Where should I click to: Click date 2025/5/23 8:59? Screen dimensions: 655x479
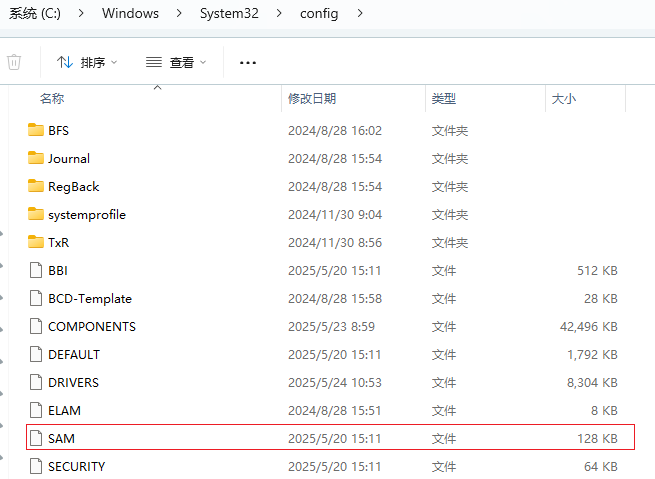331,327
